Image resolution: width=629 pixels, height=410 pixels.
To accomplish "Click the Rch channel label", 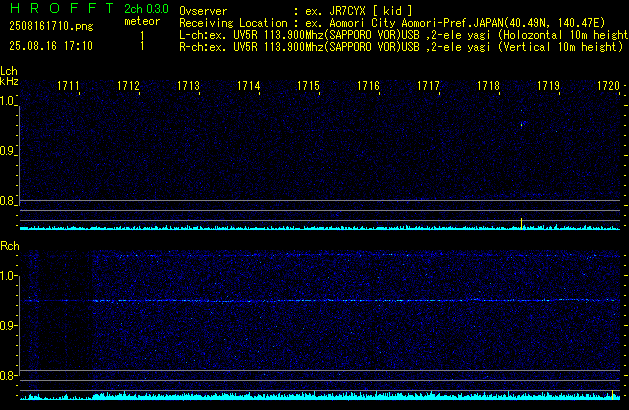I will [x=10, y=246].
